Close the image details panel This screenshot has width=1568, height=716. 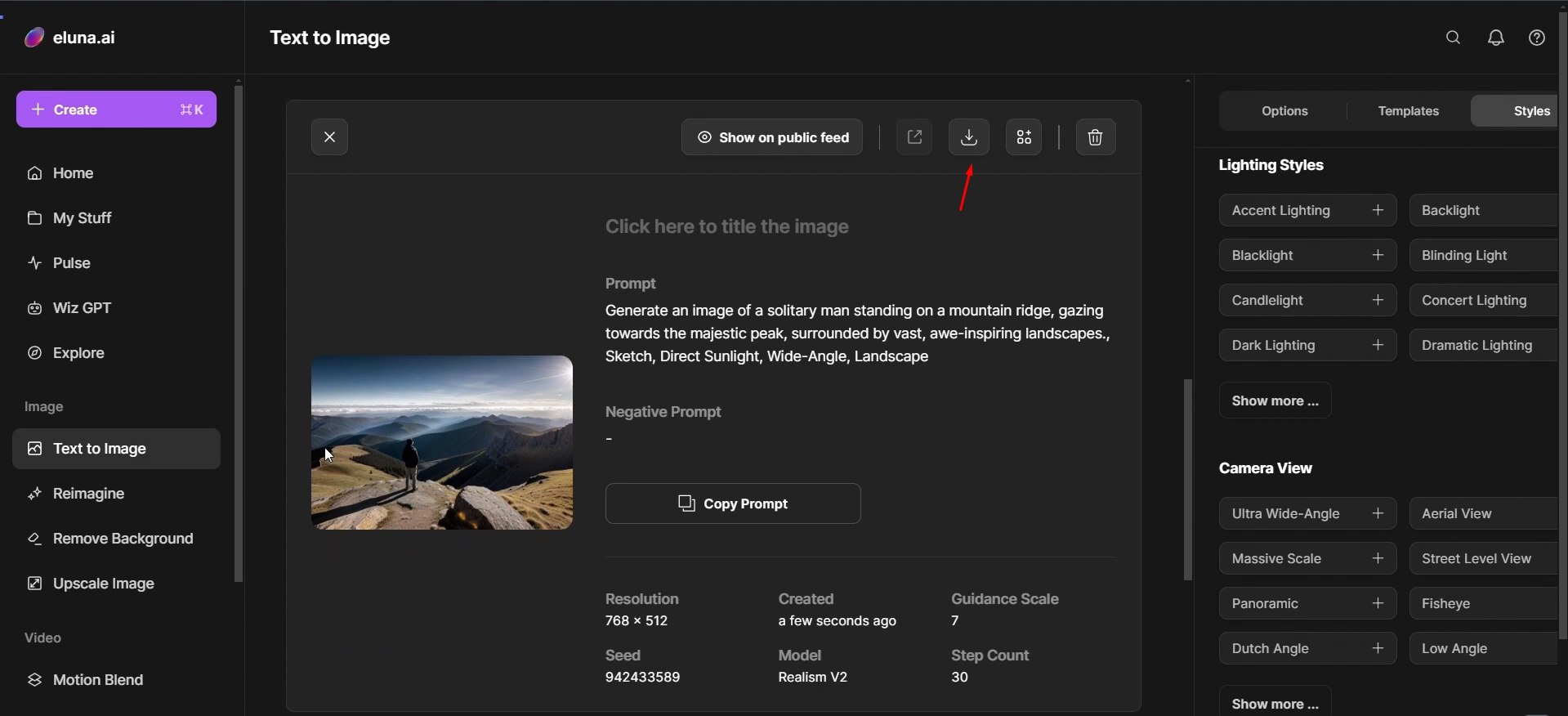tap(329, 137)
